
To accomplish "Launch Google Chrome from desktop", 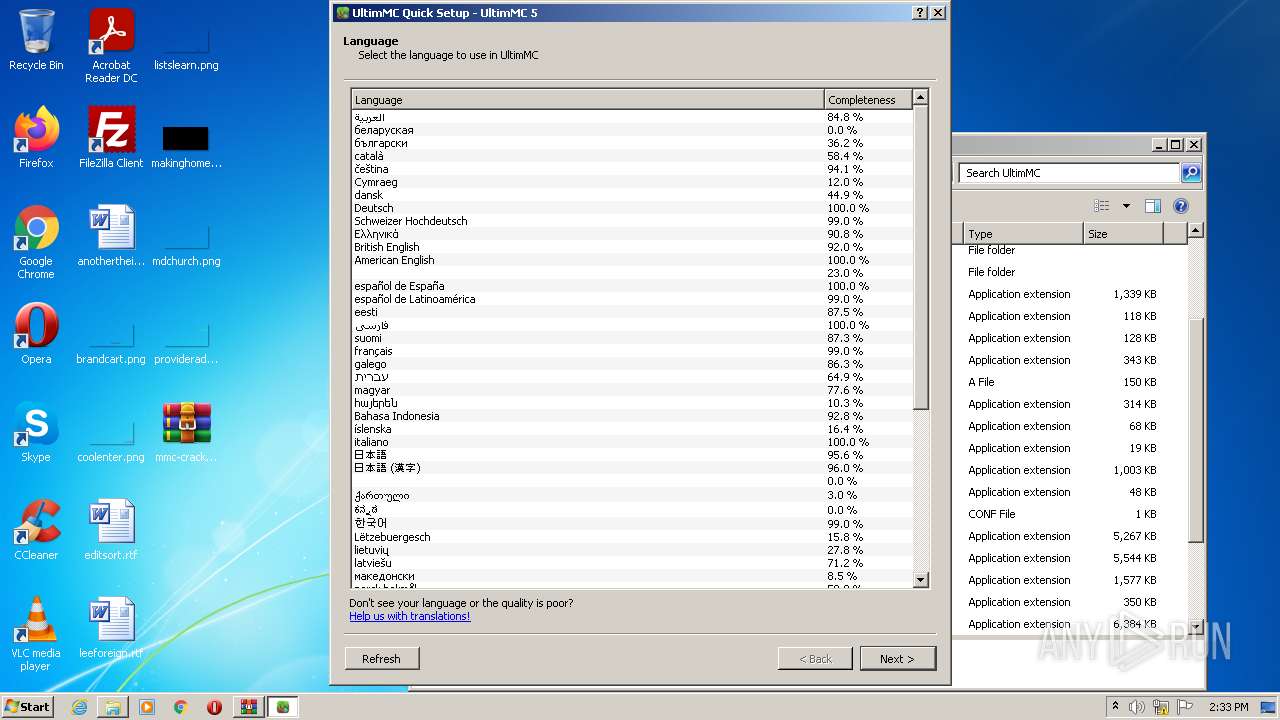I will (x=36, y=242).
